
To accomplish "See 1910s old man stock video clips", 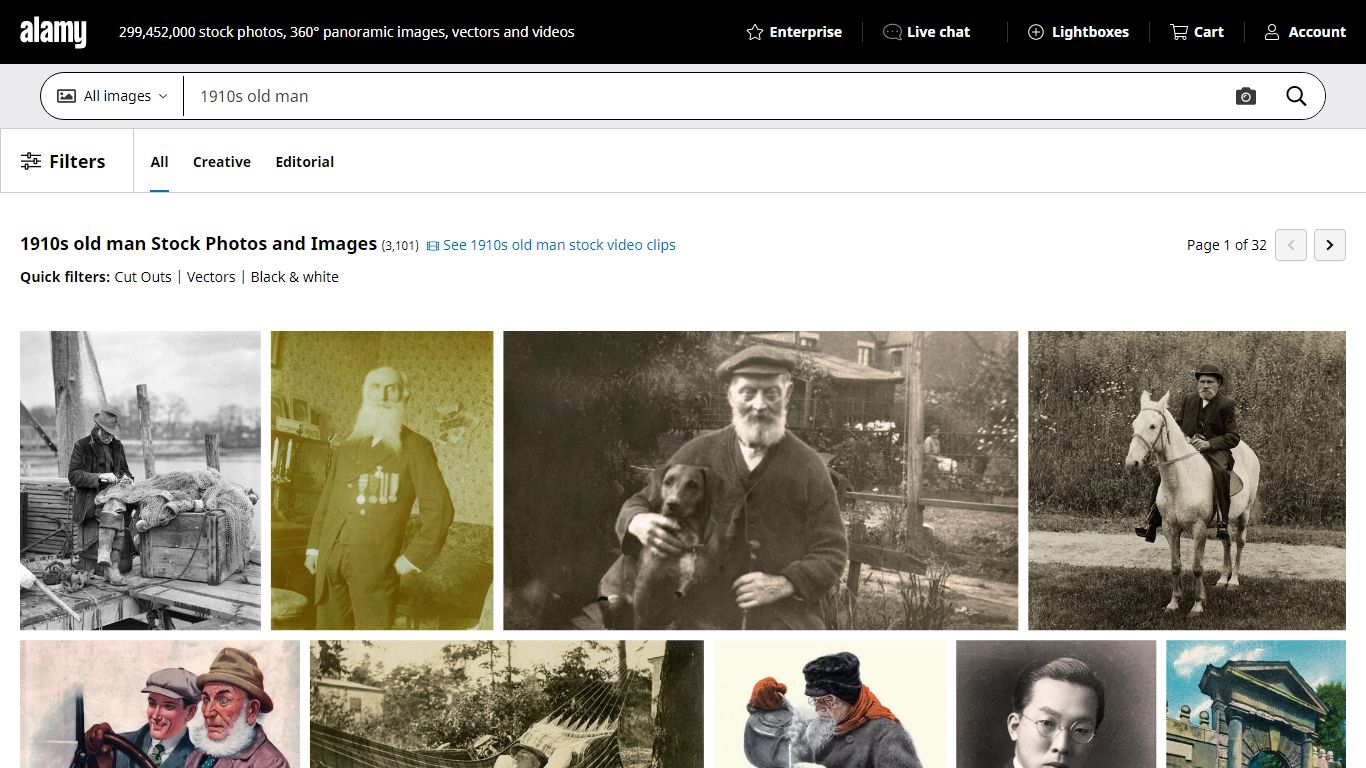I will [551, 245].
